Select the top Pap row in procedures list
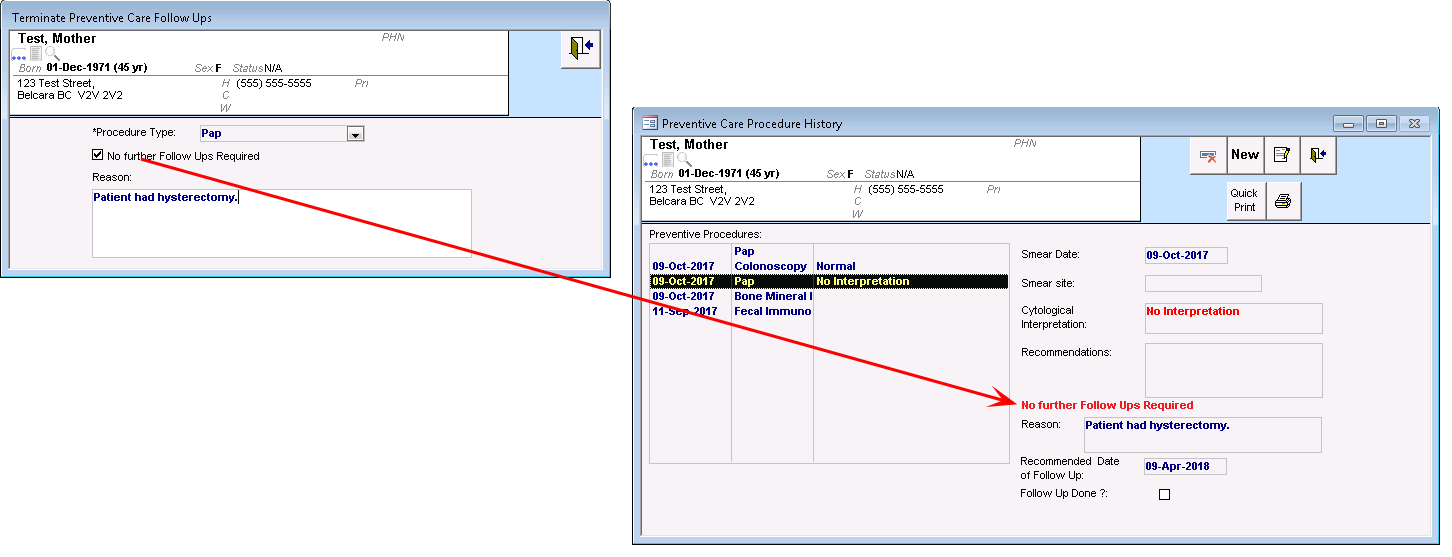The image size is (1452, 557). [x=829, y=252]
